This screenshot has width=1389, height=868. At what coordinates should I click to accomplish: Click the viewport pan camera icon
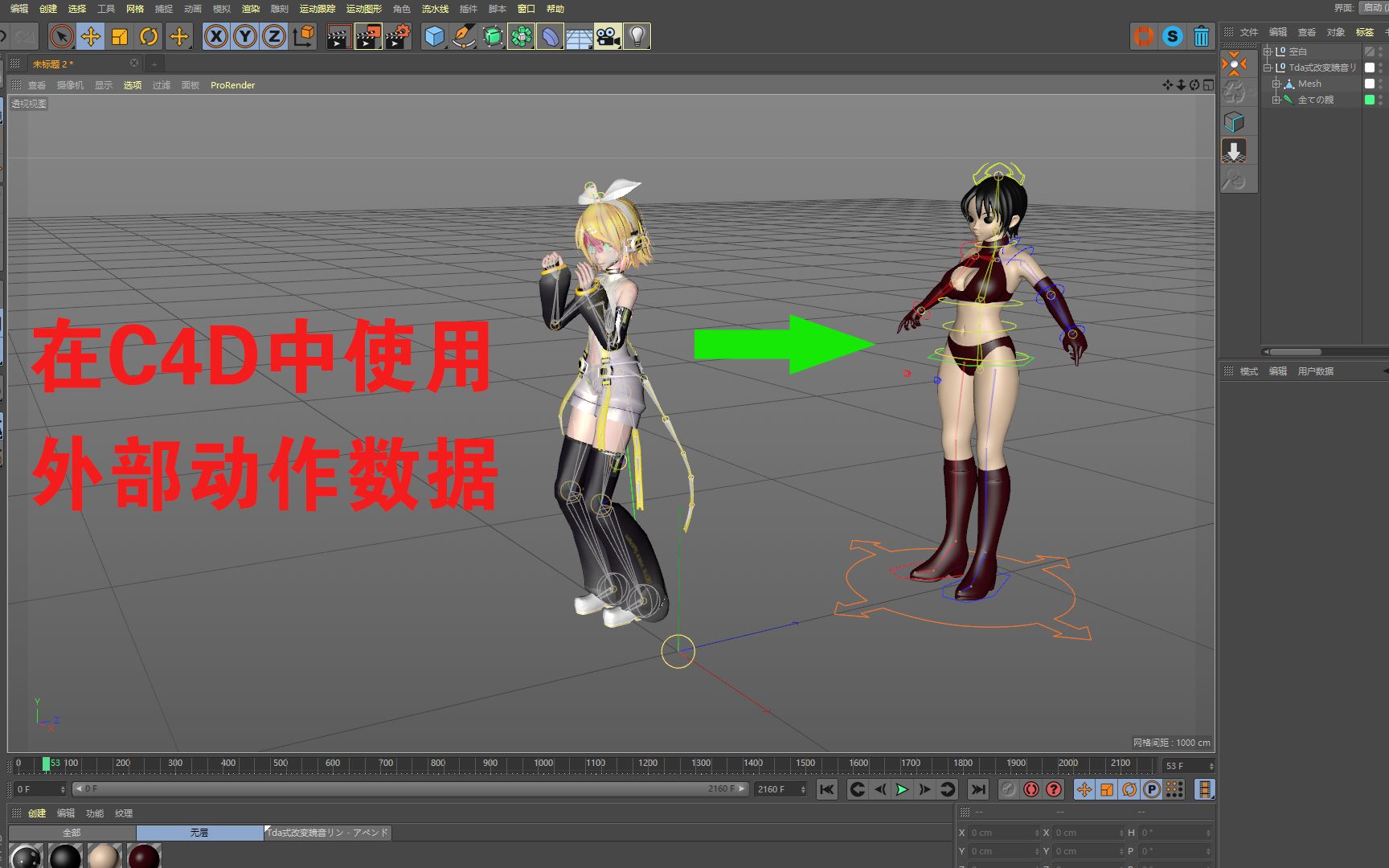point(1167,84)
